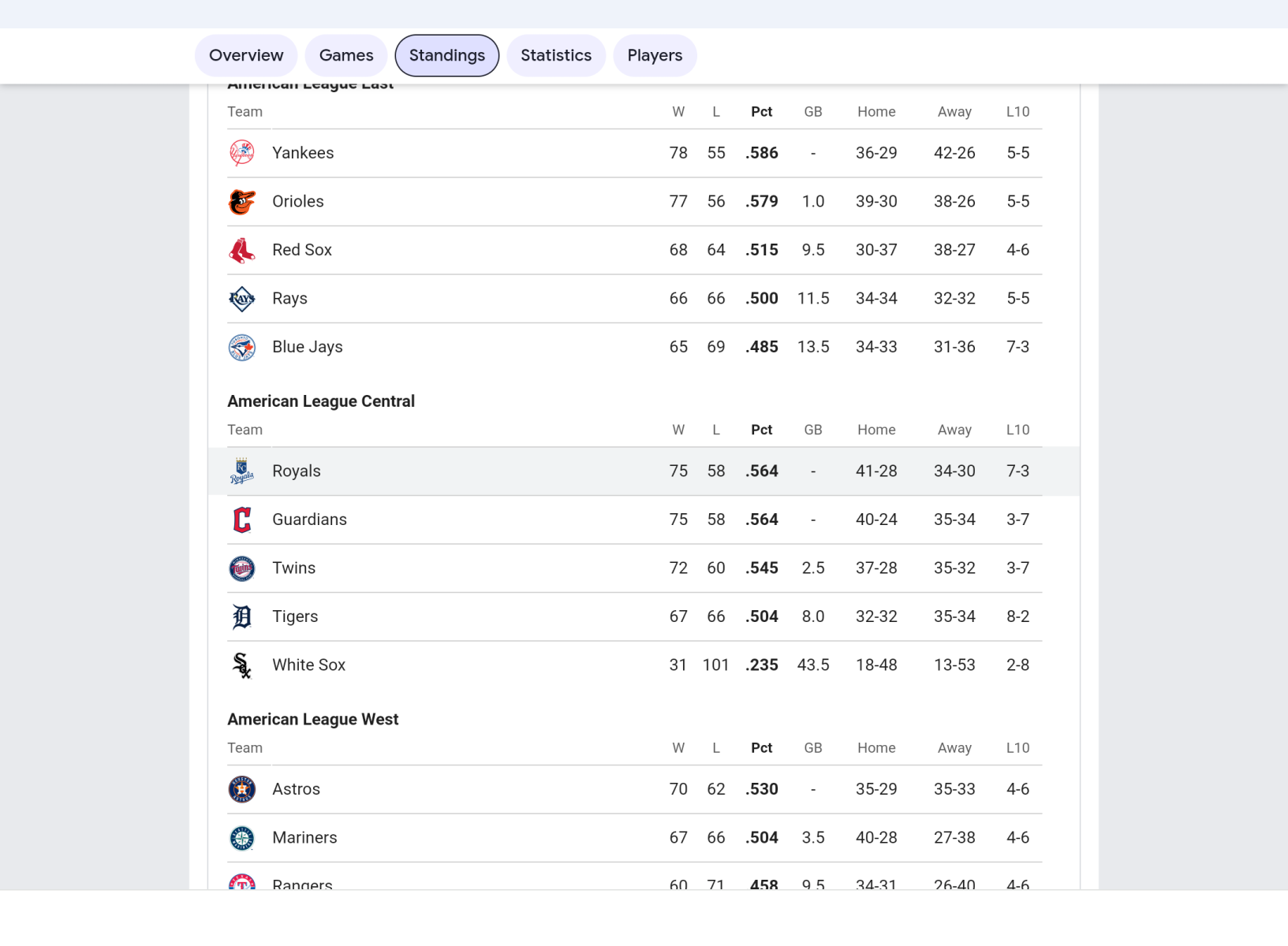Select the White Sox team name
Image resolution: width=1288 pixels, height=946 pixels.
[x=308, y=665]
